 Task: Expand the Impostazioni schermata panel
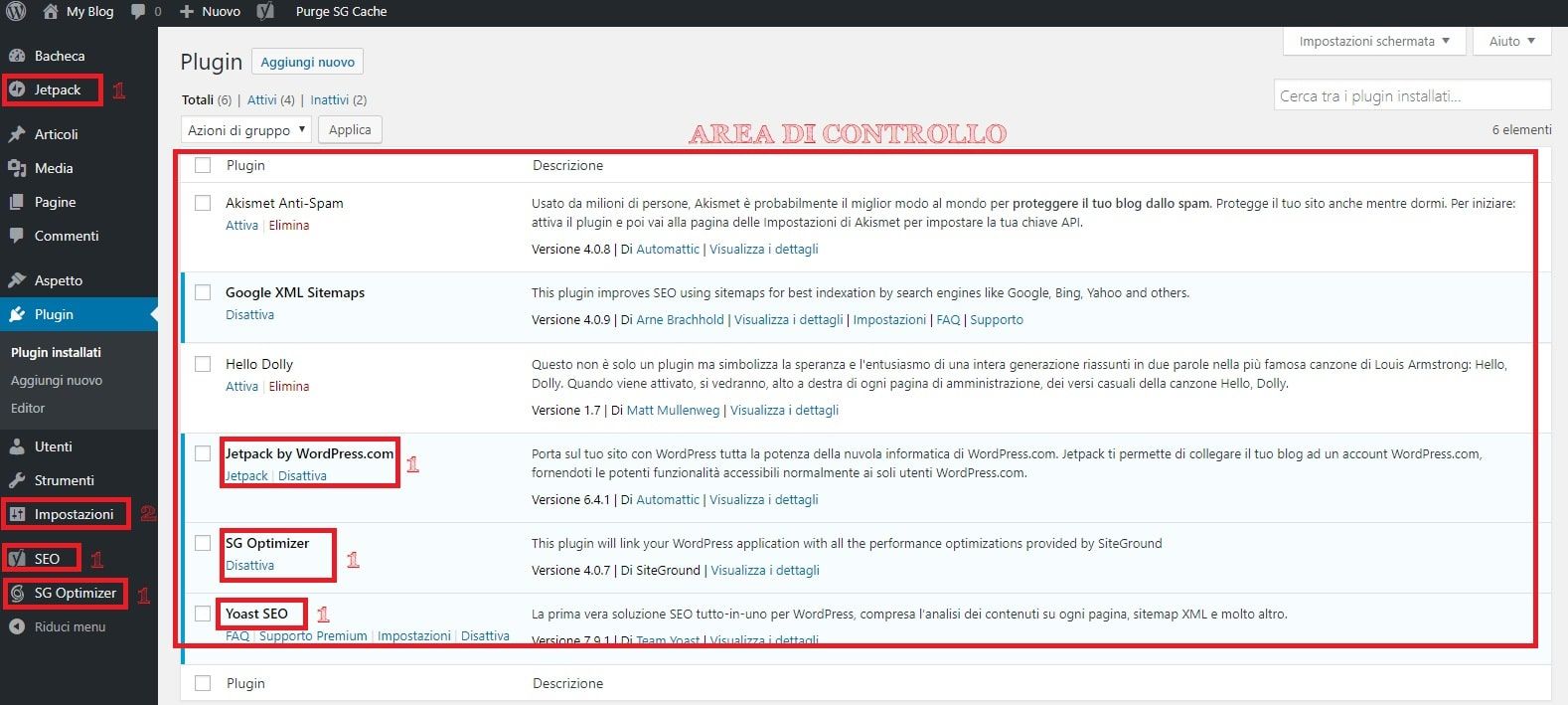pyautogui.click(x=1375, y=41)
